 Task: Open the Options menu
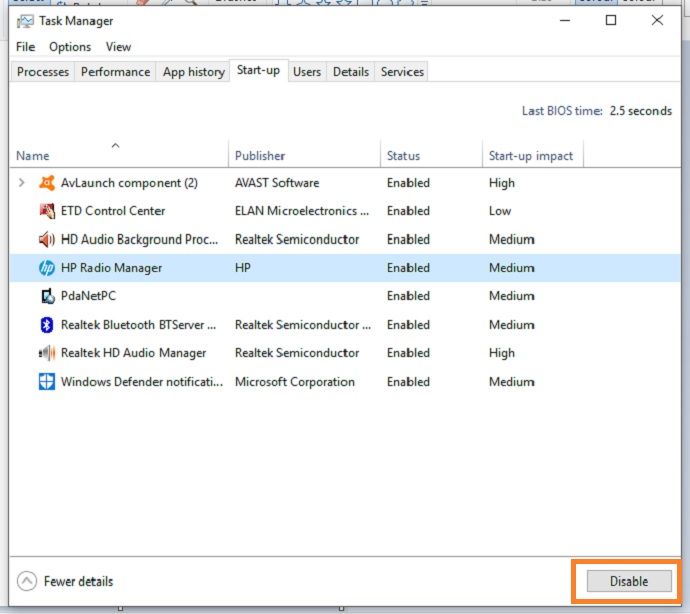click(x=70, y=47)
